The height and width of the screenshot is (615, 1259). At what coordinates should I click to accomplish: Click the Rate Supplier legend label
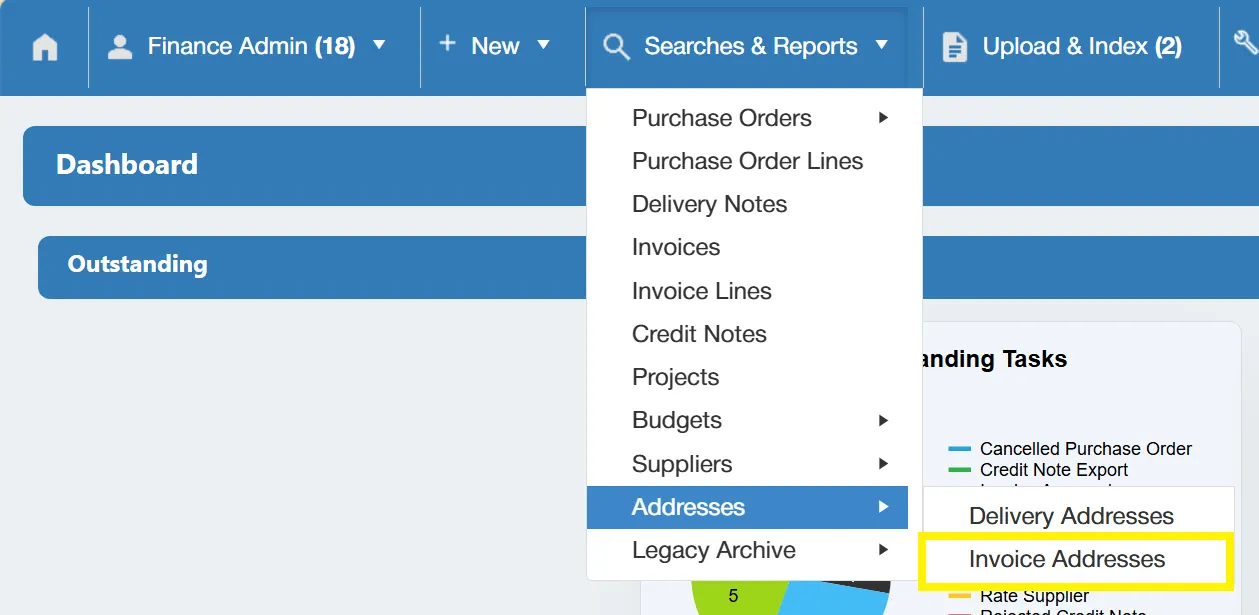pos(1034,596)
